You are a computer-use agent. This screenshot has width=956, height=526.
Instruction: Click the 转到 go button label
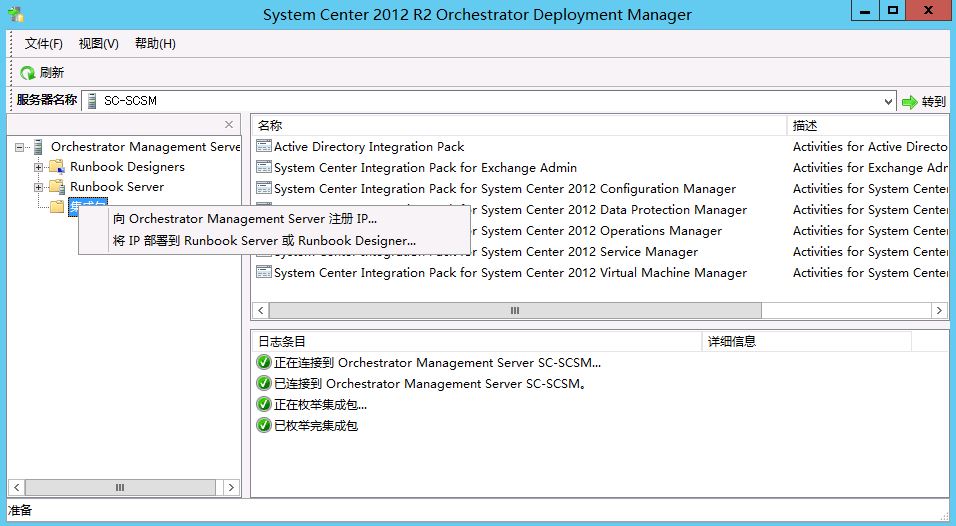click(933, 102)
